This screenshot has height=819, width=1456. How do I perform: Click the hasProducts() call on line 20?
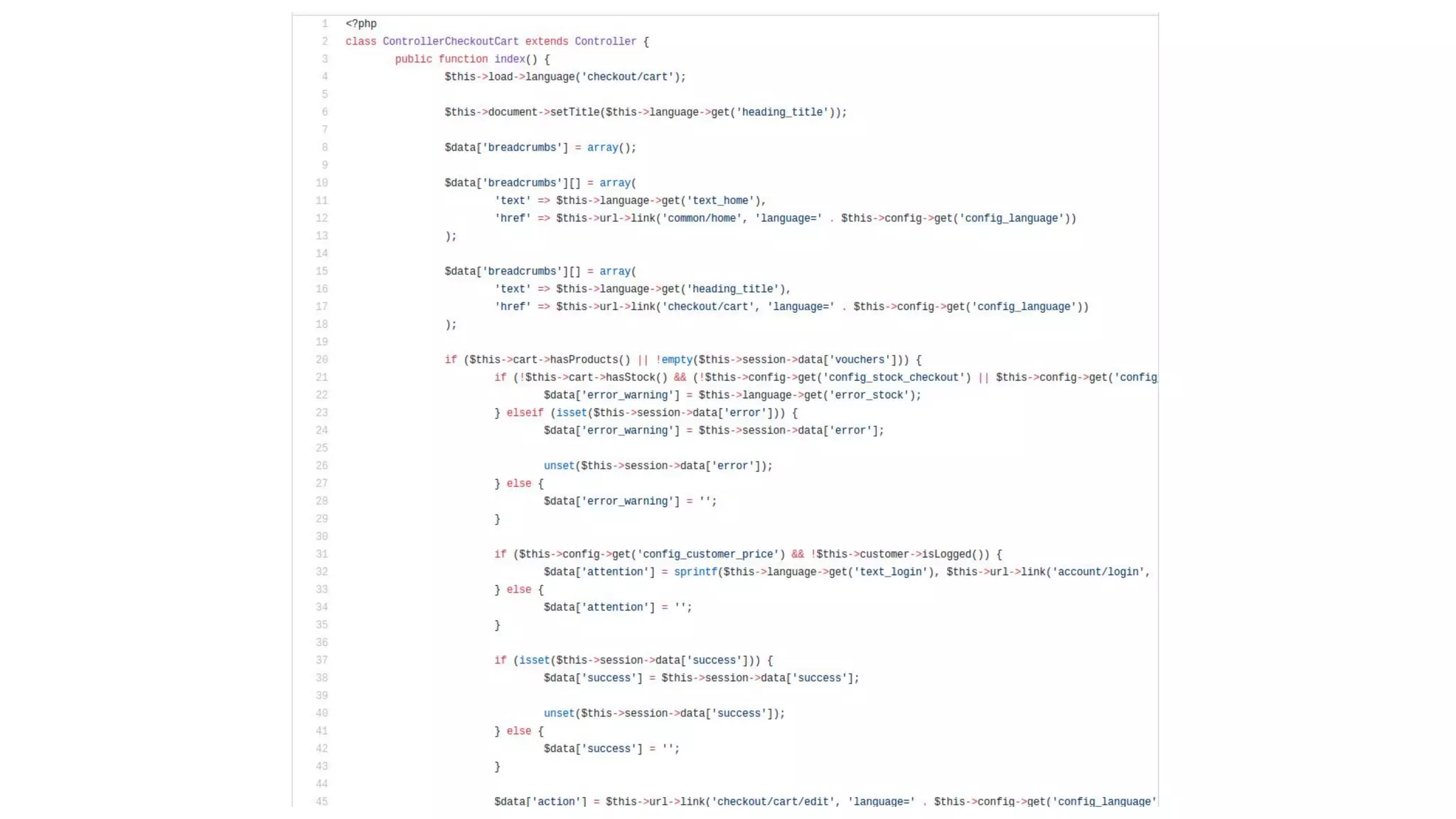click(x=589, y=360)
